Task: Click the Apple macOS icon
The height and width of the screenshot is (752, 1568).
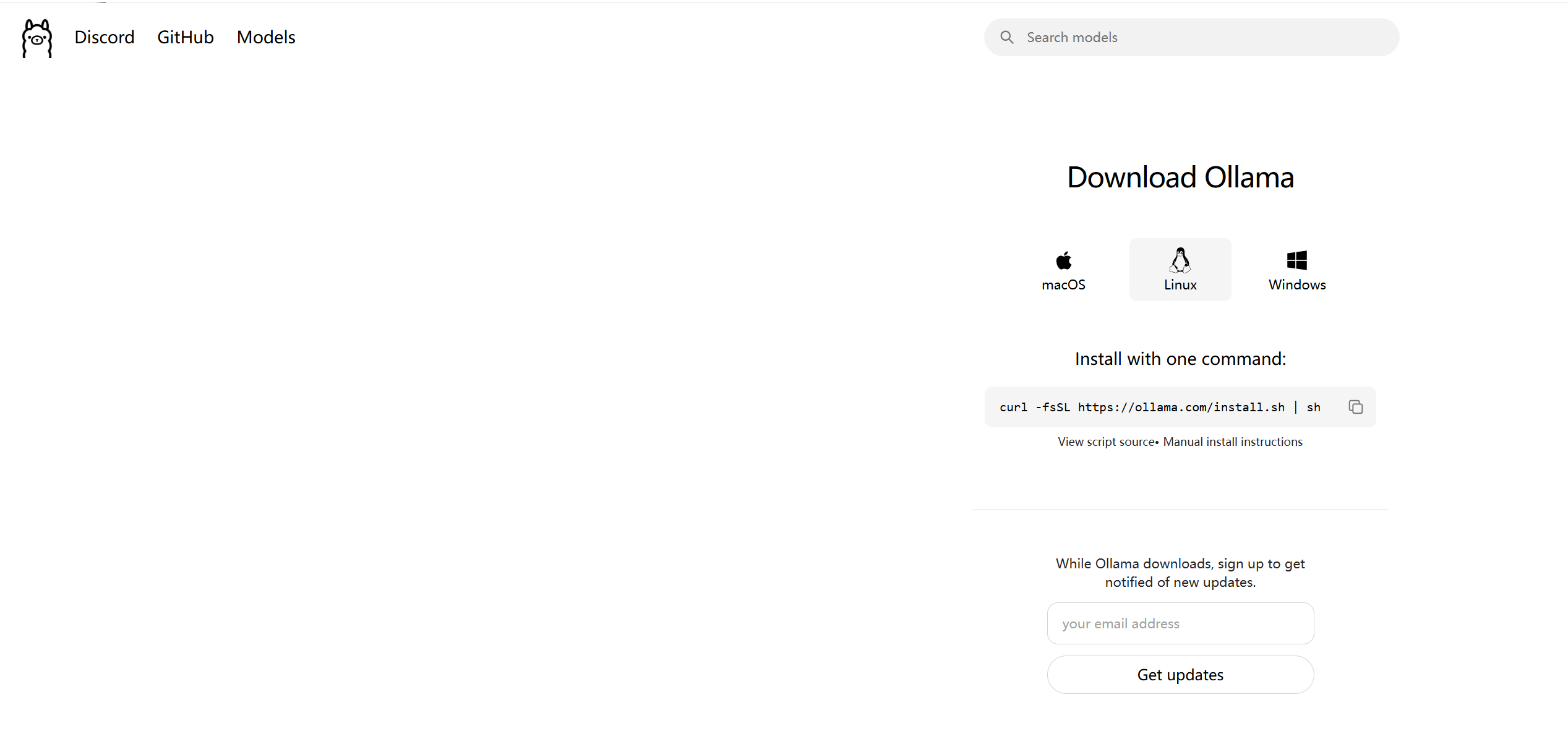Action: click(1063, 260)
